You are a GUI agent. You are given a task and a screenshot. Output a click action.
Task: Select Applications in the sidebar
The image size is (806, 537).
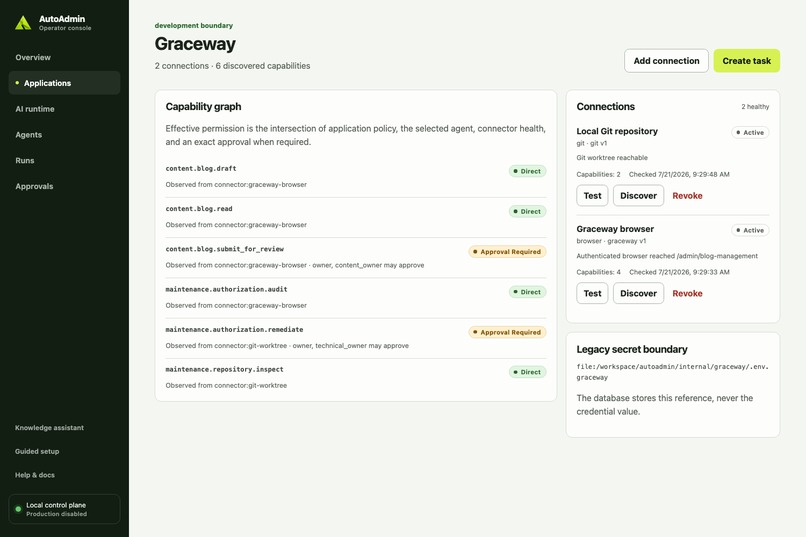[64, 83]
